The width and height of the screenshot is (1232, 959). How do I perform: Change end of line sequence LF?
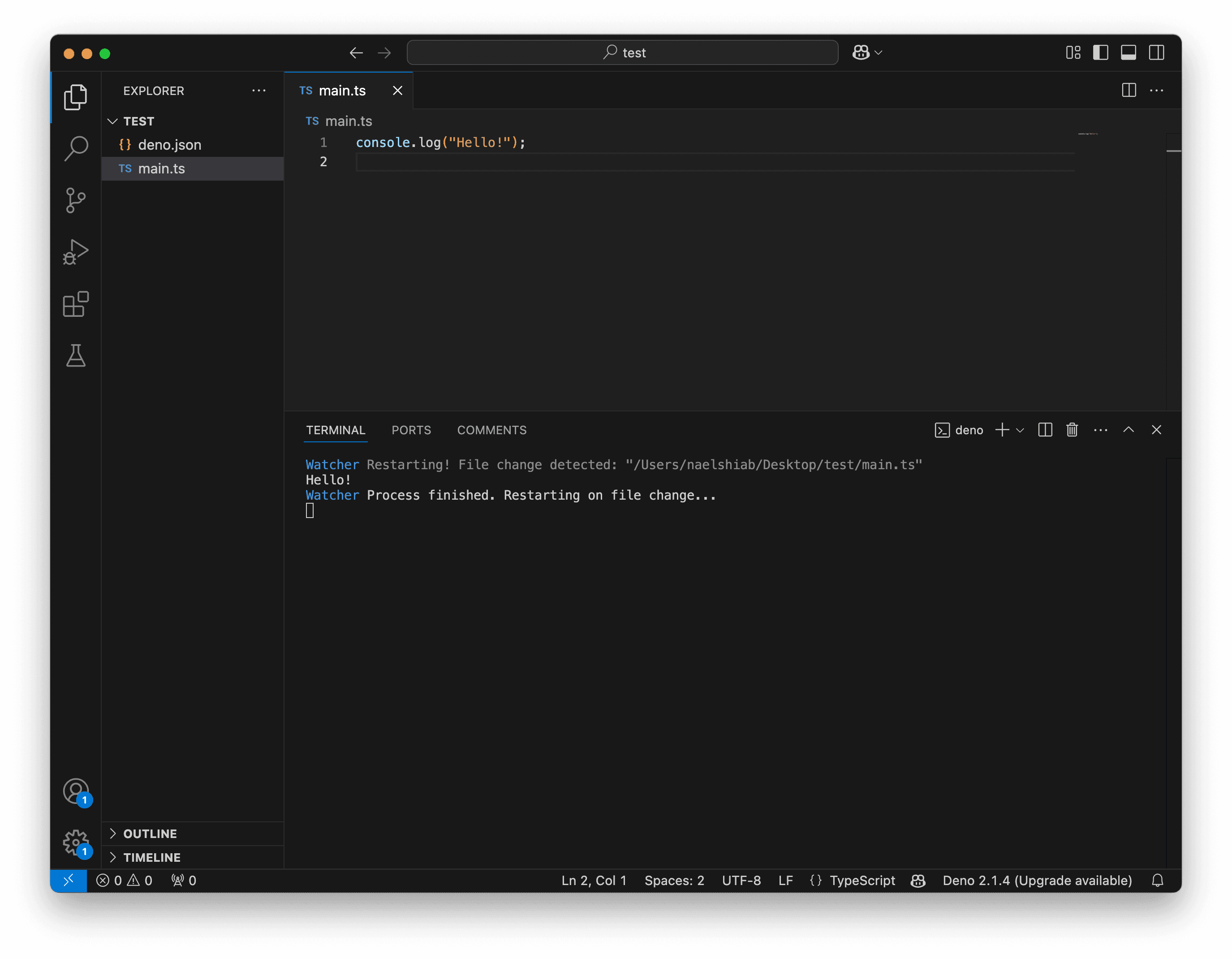(x=785, y=880)
